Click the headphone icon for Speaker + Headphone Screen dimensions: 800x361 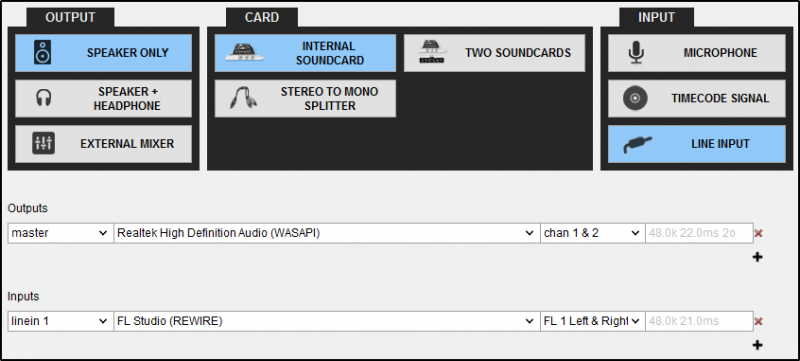pos(44,98)
